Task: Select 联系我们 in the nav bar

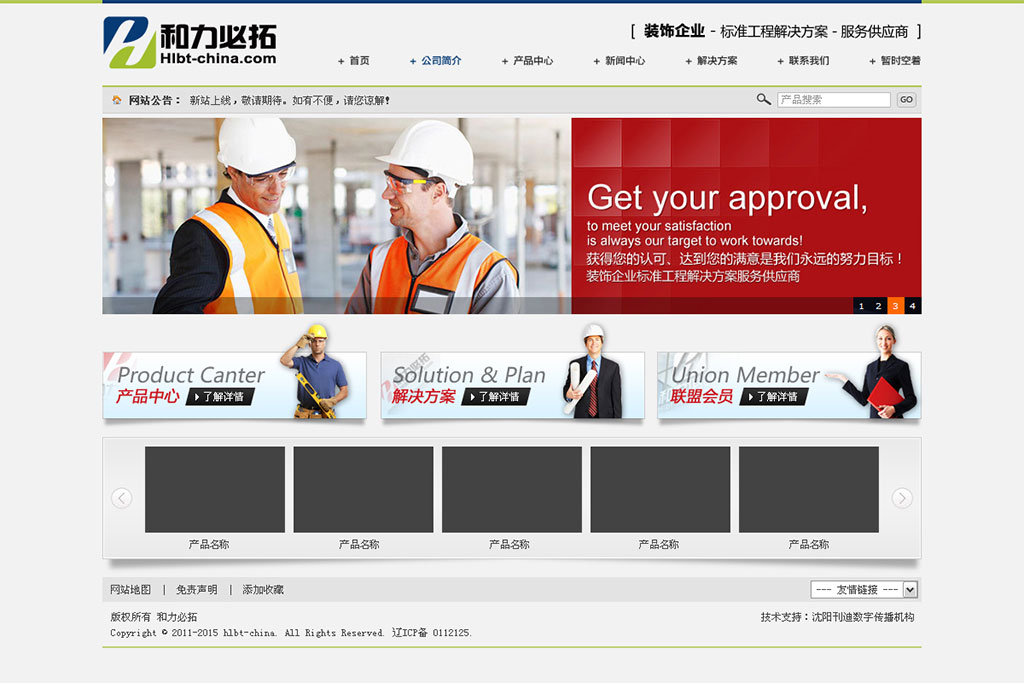Action: click(808, 61)
